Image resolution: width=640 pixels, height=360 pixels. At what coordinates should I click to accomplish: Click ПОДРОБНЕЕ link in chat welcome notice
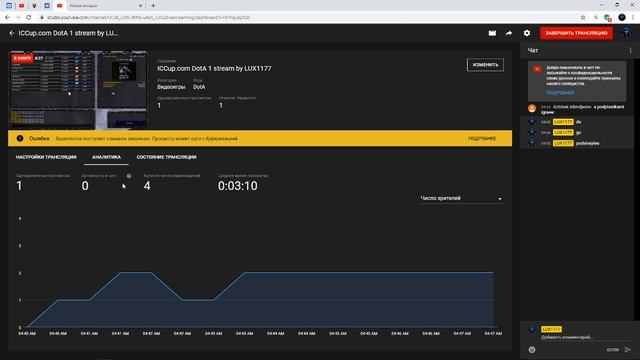click(x=560, y=93)
